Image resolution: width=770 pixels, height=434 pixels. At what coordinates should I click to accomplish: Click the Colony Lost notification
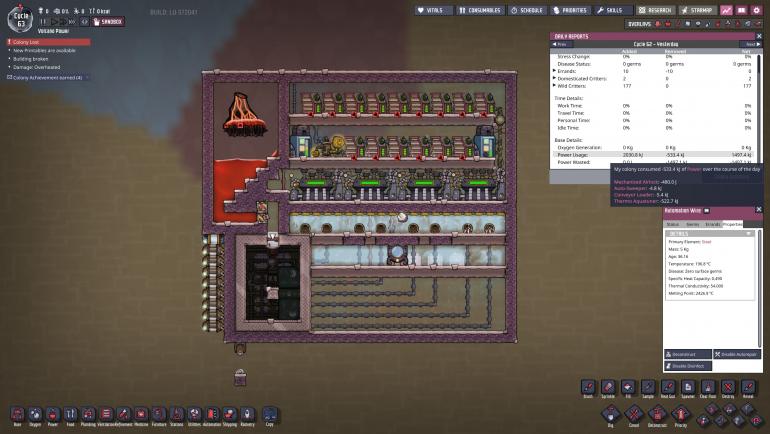point(49,42)
